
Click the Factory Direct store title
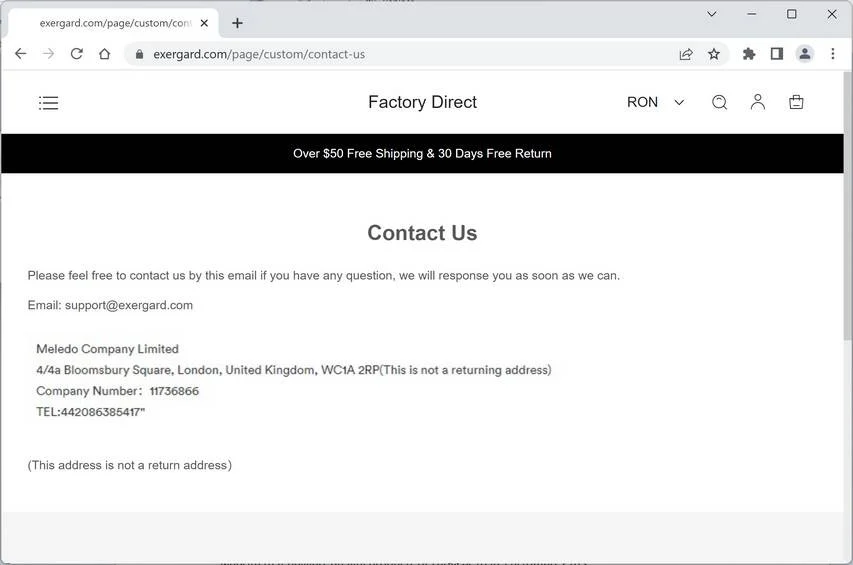[422, 102]
